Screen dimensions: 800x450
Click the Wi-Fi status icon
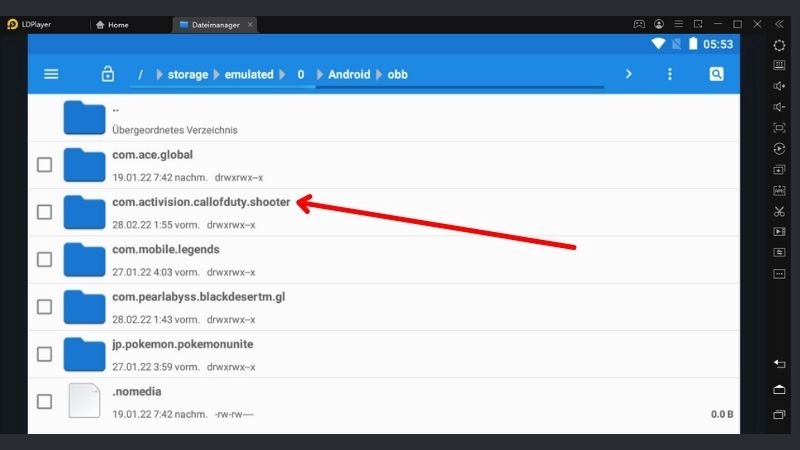658,44
